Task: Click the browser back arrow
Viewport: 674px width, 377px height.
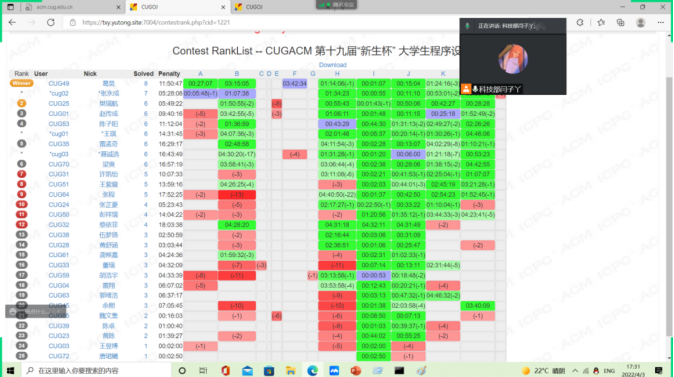Action: [12, 22]
